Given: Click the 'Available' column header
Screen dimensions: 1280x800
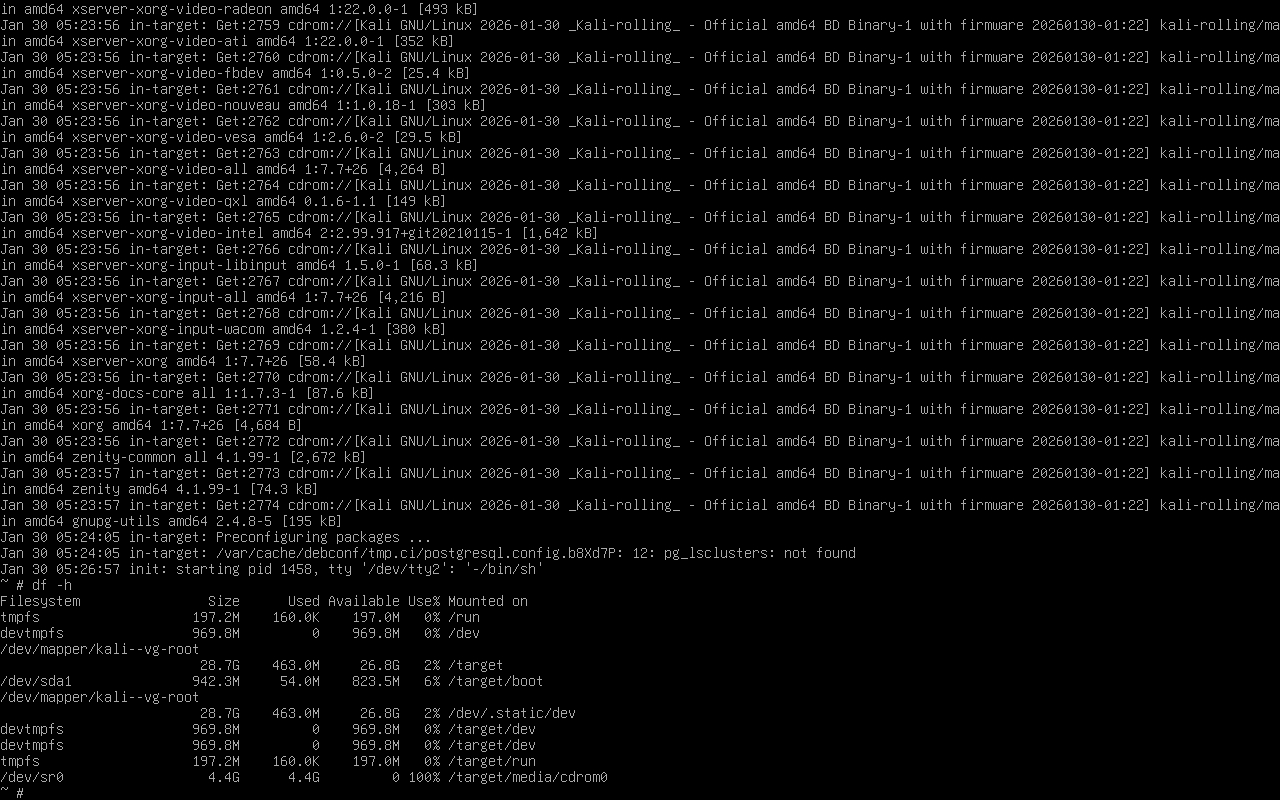Looking at the screenshot, I should coord(364,601).
